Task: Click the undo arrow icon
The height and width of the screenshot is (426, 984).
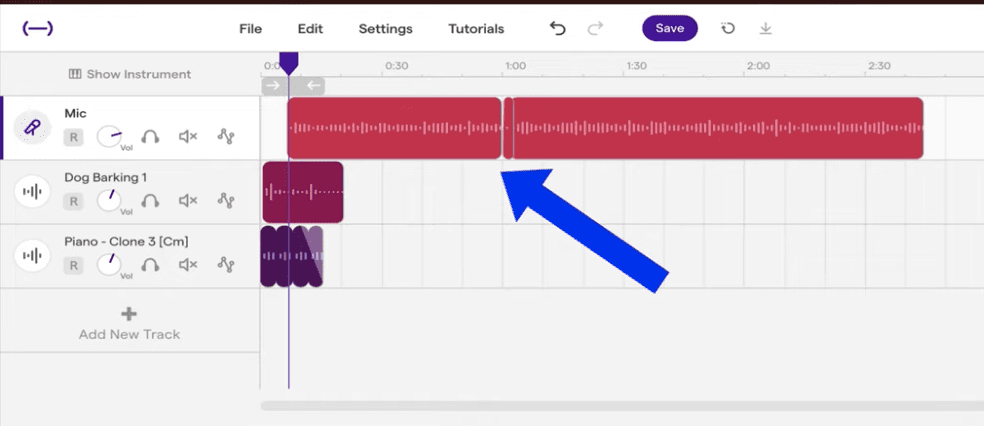Action: click(x=558, y=29)
